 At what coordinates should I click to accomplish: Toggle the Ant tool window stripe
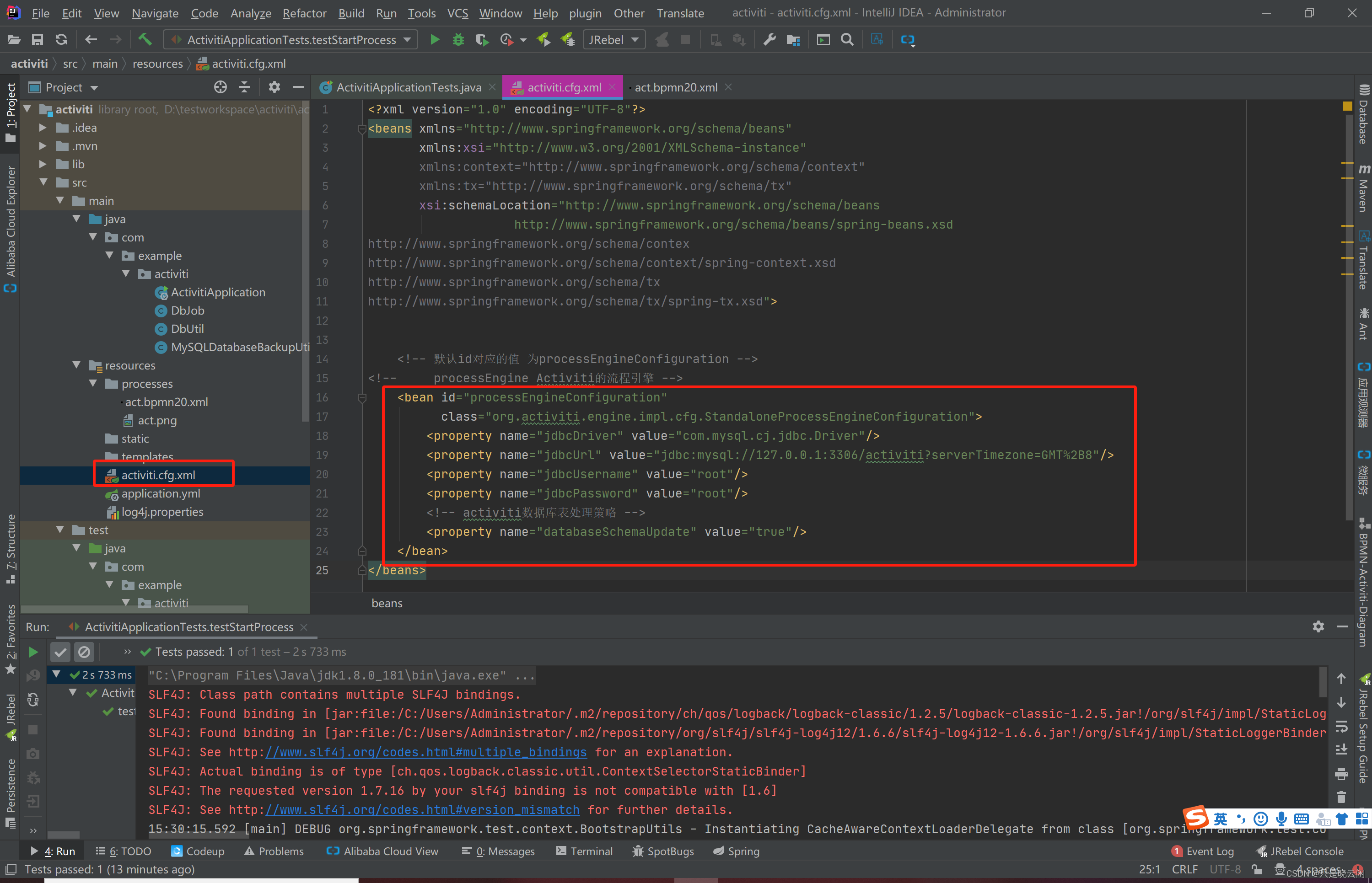1364,324
